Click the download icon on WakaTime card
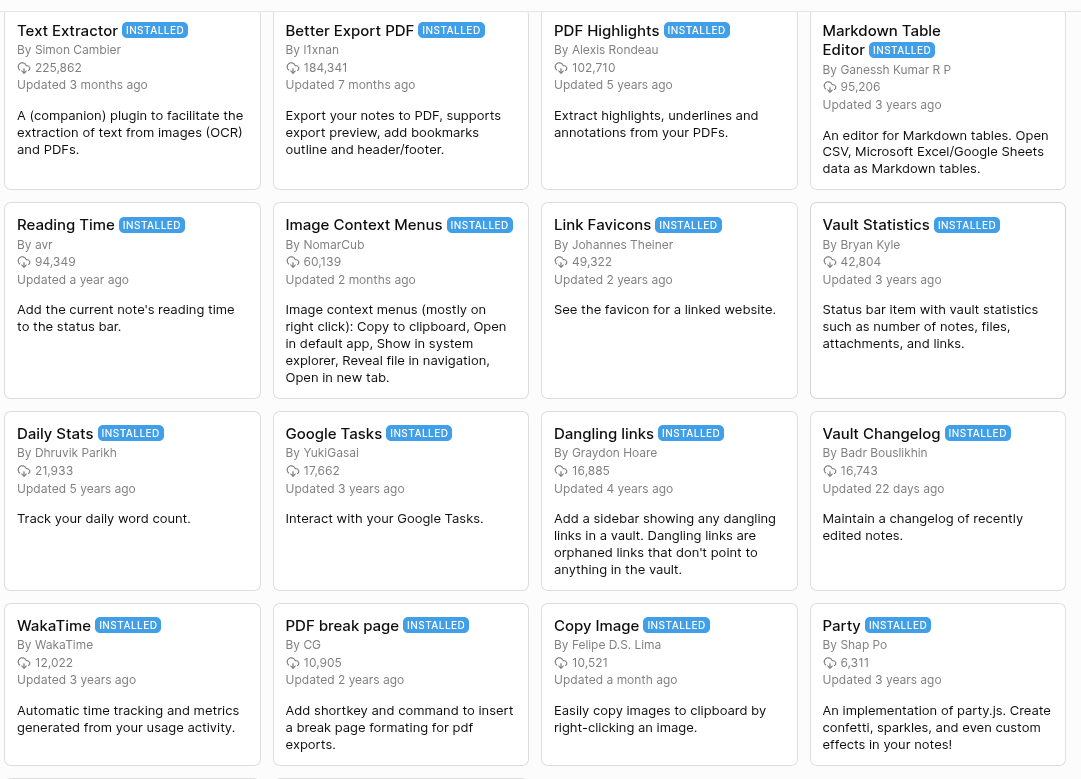Screen dimensions: 1081x779 [x=24, y=663]
